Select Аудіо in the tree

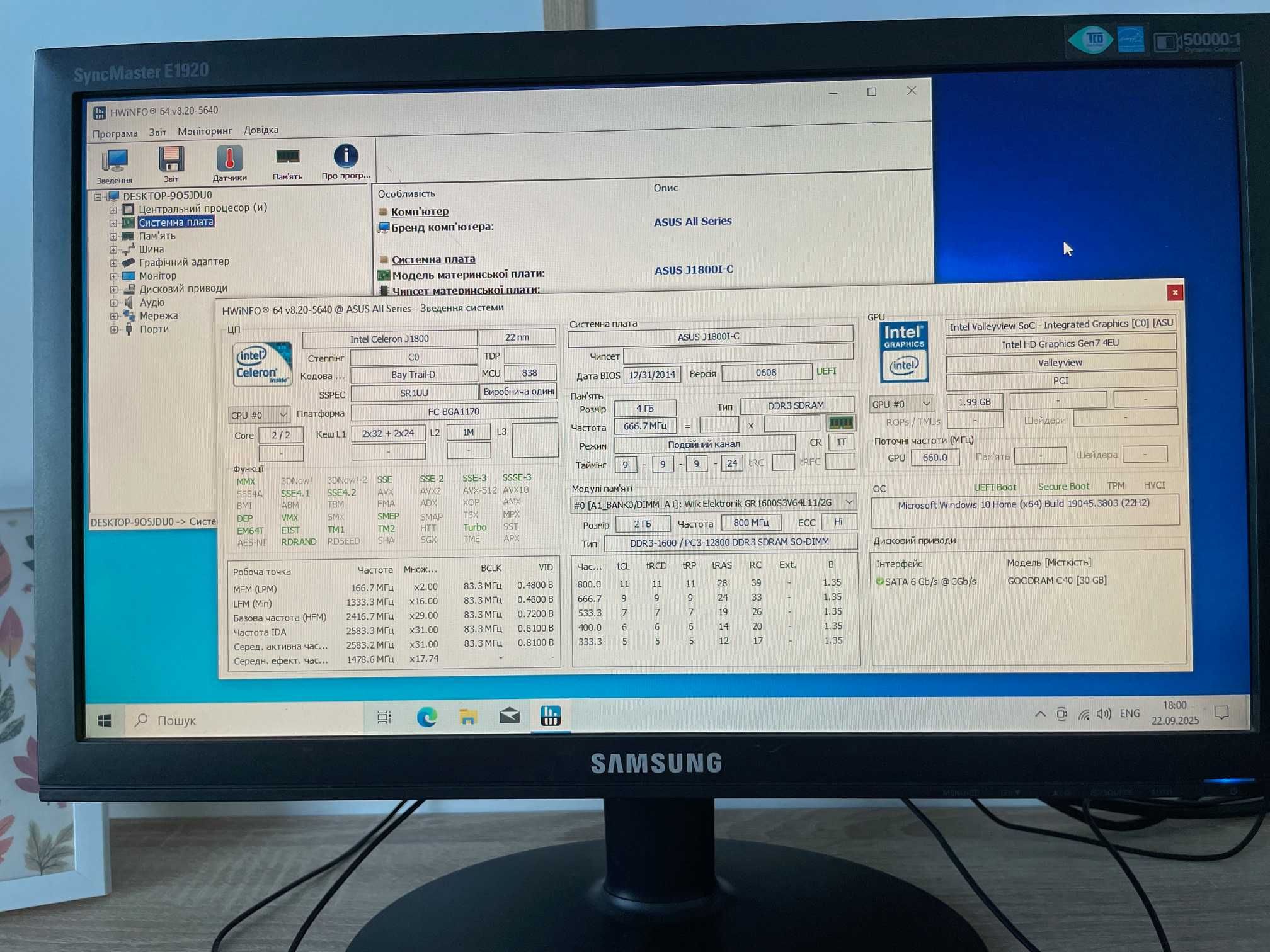(152, 303)
